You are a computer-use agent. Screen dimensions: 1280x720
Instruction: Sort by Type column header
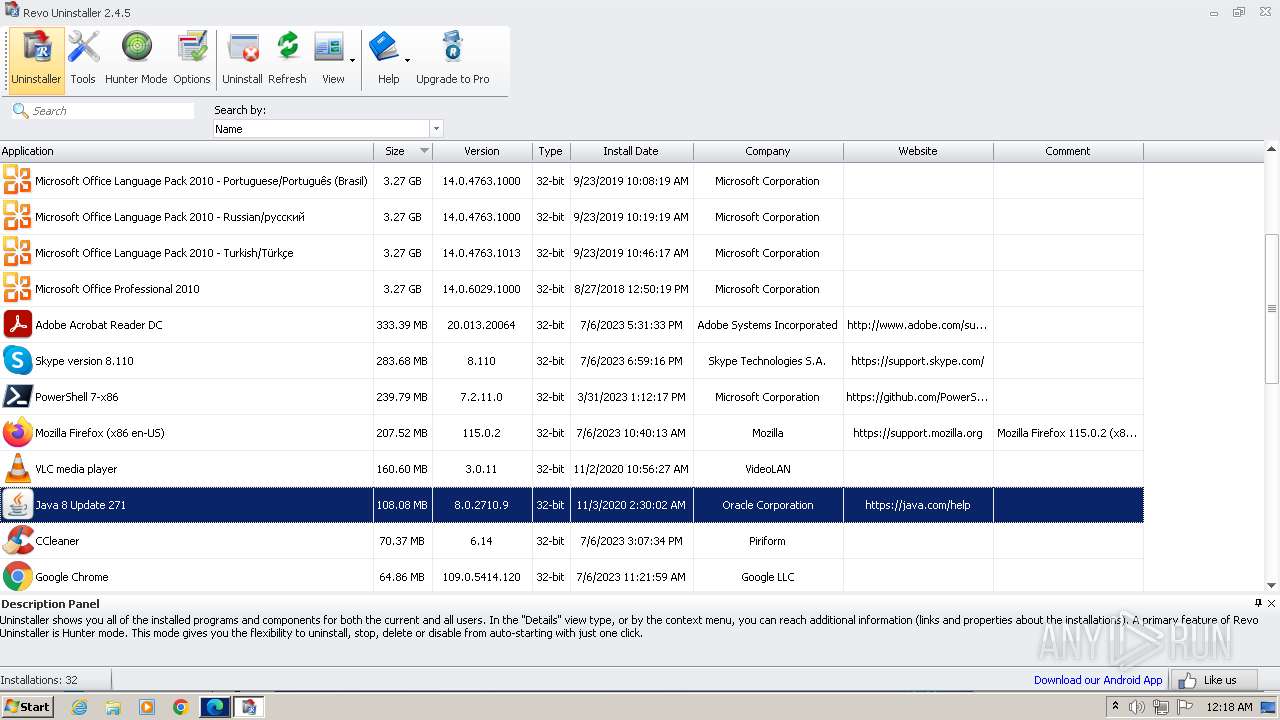(x=550, y=151)
